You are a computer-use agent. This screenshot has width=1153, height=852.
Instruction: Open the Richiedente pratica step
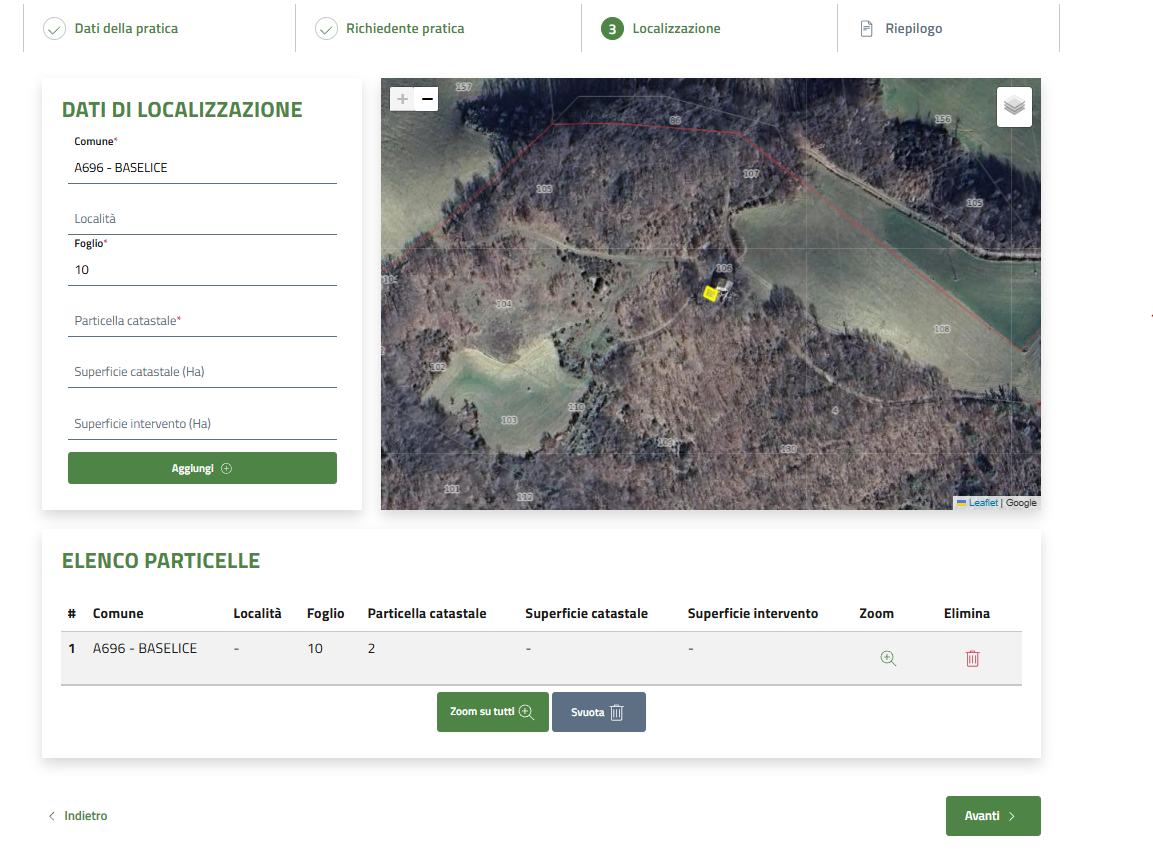[390, 29]
